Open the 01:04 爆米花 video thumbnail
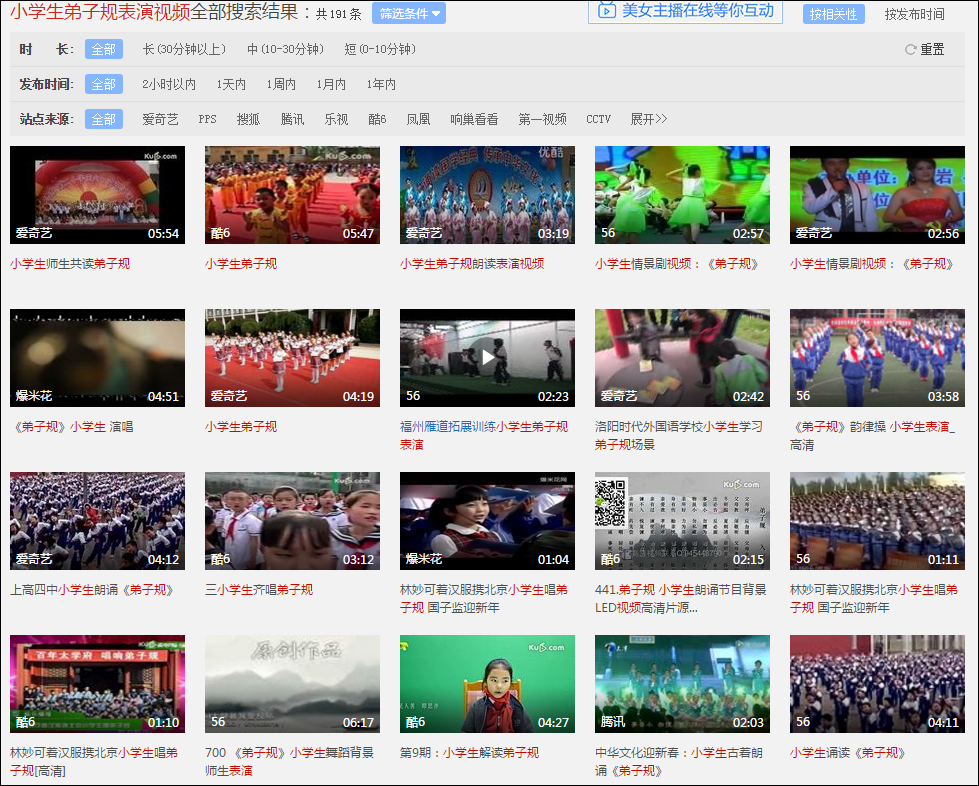Image resolution: width=979 pixels, height=786 pixels. tap(487, 521)
